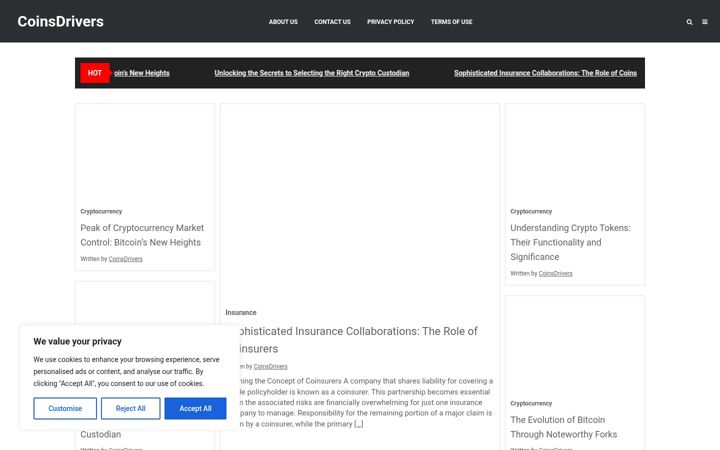
Task: Open the hamburger menu icon
Action: [705, 22]
